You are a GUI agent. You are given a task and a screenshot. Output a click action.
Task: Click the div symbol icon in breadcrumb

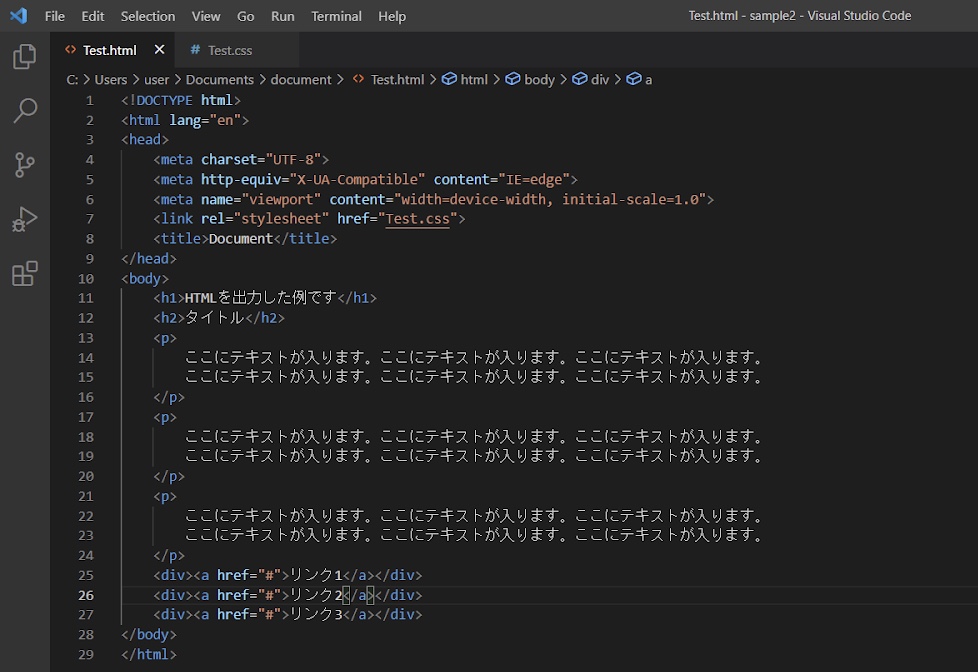(579, 79)
